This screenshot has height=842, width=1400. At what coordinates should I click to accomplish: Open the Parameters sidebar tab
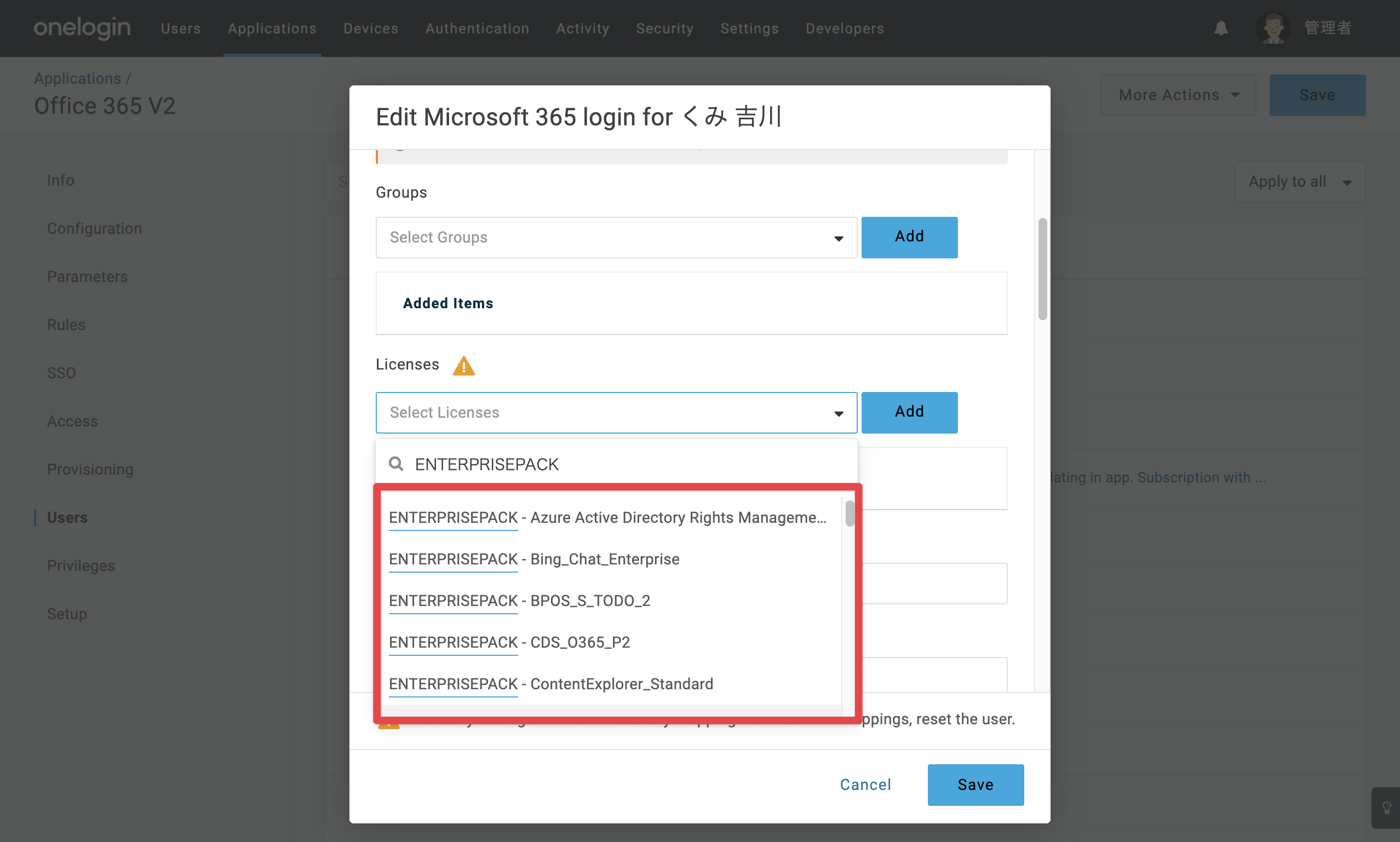click(88, 277)
